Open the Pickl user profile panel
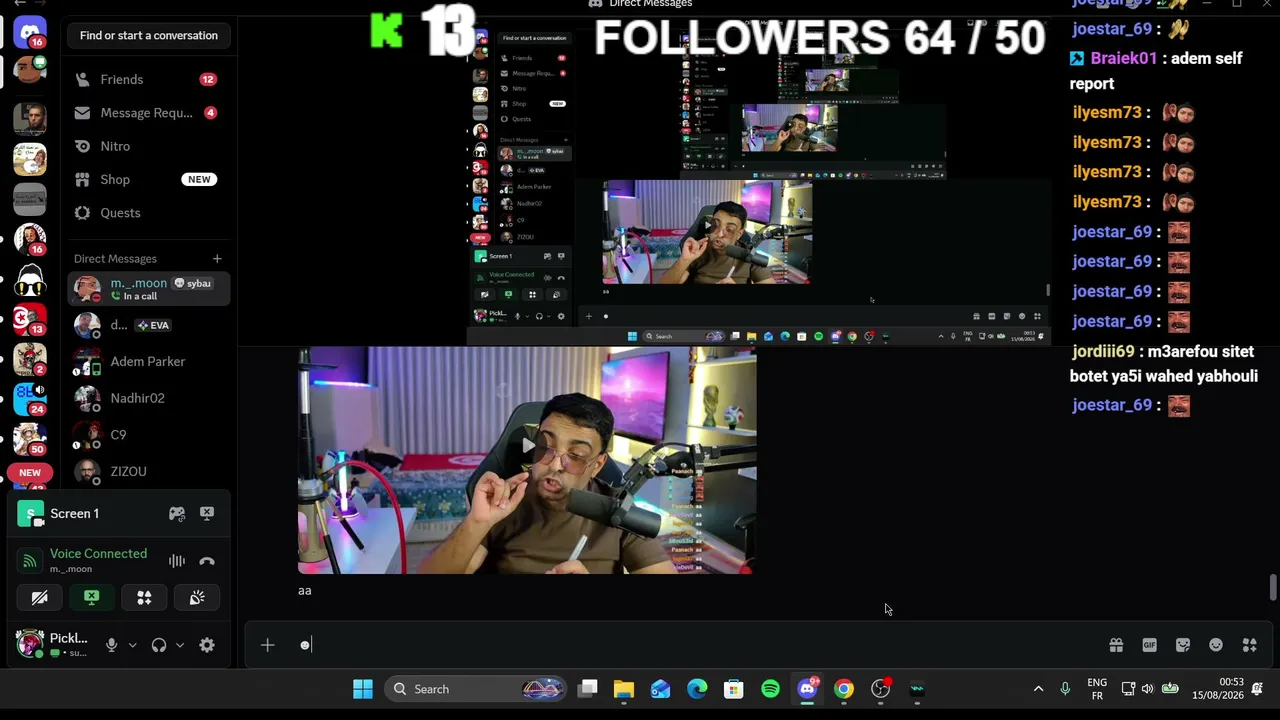Screen dimensions: 1280x720 [56, 645]
